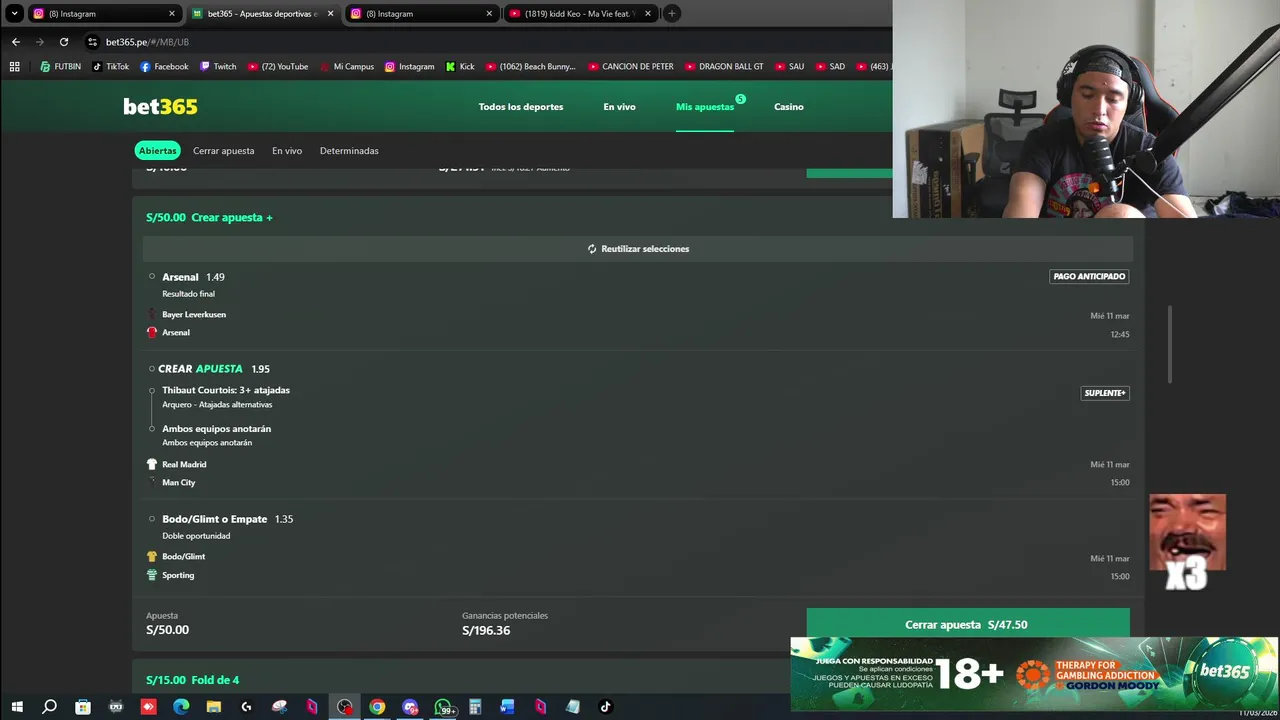Open the (72) YouTube bookmark
Screen dimensions: 1280x720
pos(277,67)
